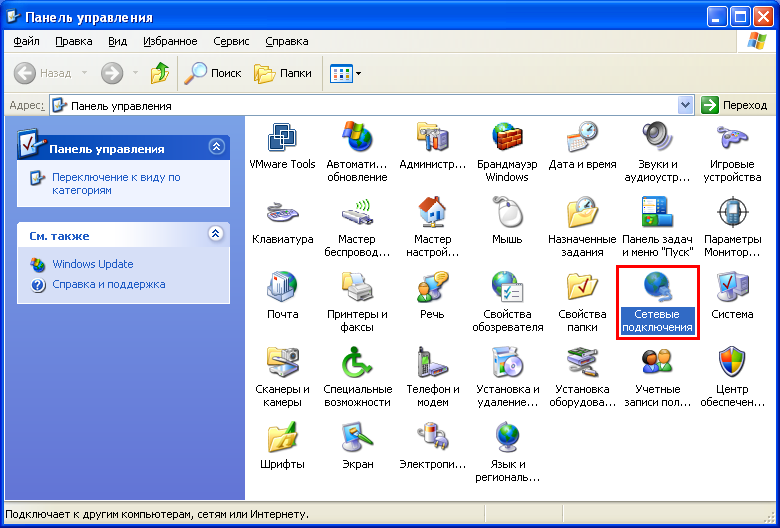Go up one folder level
Viewport: 780px width, 528px height.
(160, 73)
